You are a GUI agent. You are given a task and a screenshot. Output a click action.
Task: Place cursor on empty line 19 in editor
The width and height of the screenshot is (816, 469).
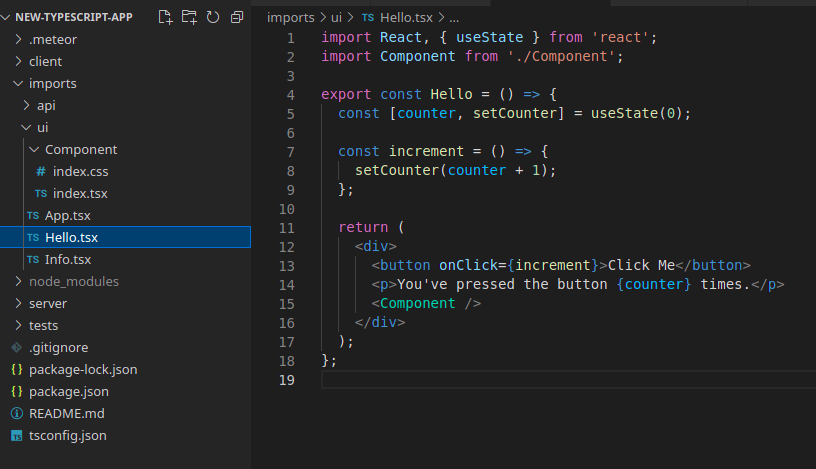coord(568,380)
